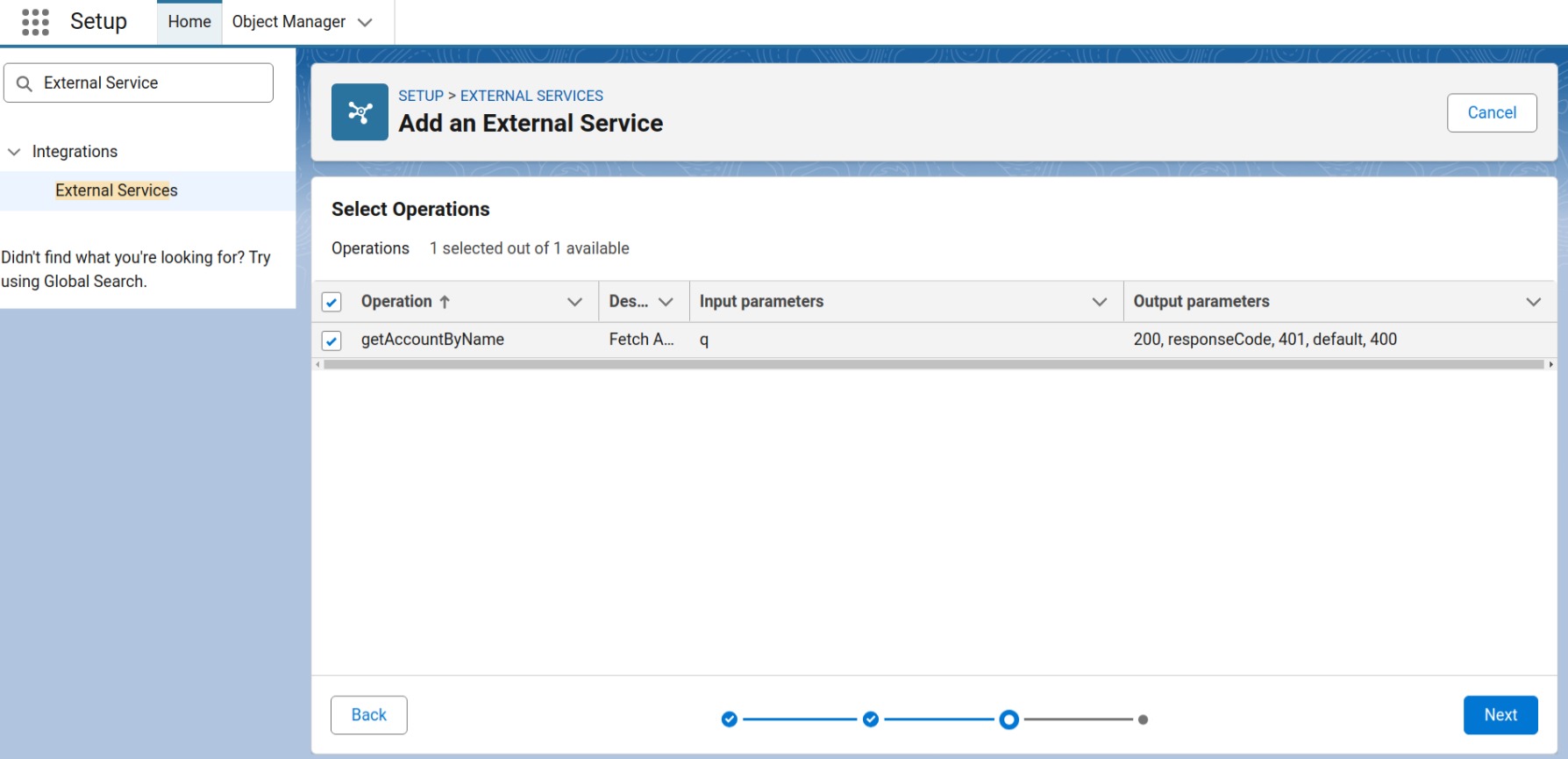Open the Output parameters column menu
This screenshot has width=1568, height=759.
coord(1534,301)
